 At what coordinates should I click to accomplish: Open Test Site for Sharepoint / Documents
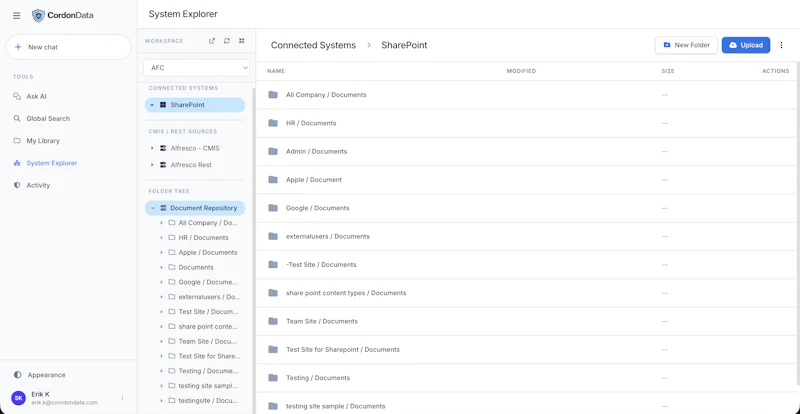pyautogui.click(x=526, y=350)
